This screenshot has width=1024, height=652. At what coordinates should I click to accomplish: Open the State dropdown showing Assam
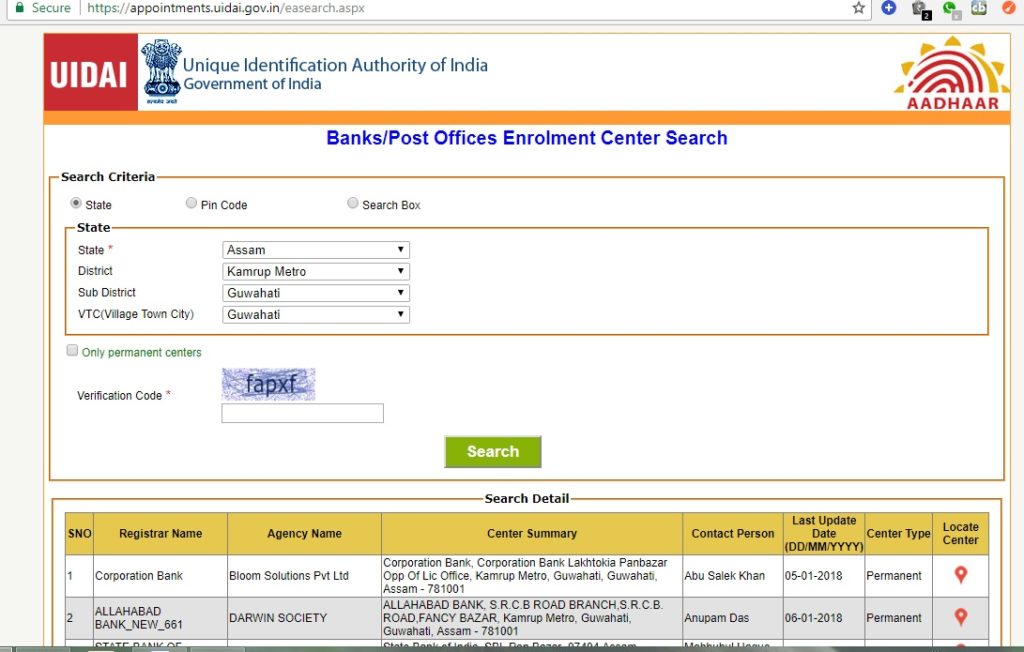click(315, 250)
